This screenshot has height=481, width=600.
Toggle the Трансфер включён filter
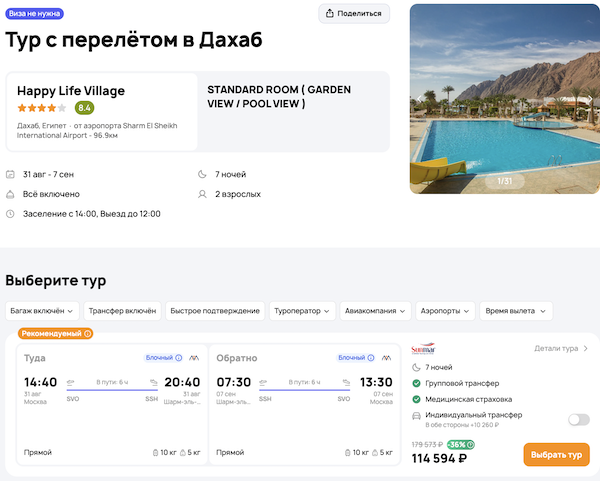pyautogui.click(x=121, y=311)
